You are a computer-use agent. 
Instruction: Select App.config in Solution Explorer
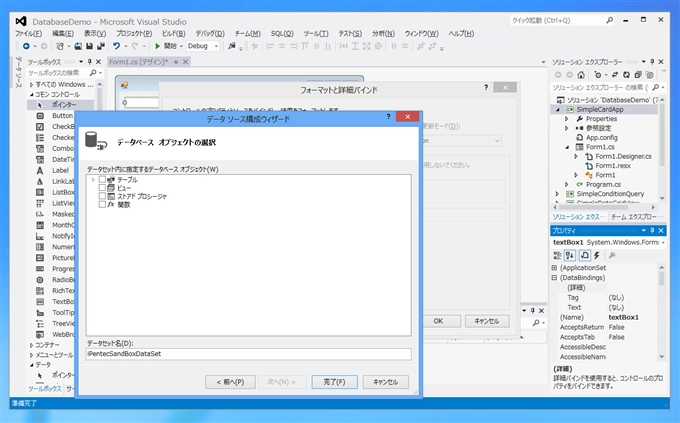[602, 138]
